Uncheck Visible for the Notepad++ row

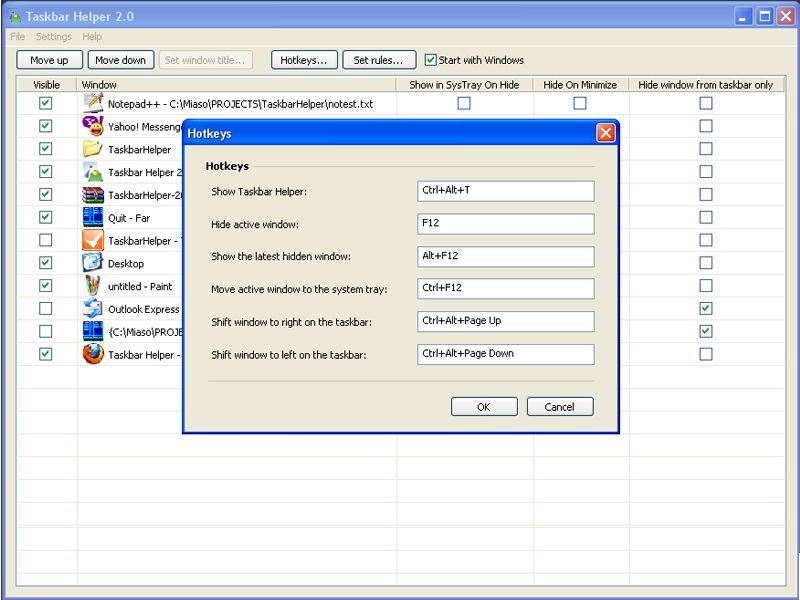tap(46, 103)
